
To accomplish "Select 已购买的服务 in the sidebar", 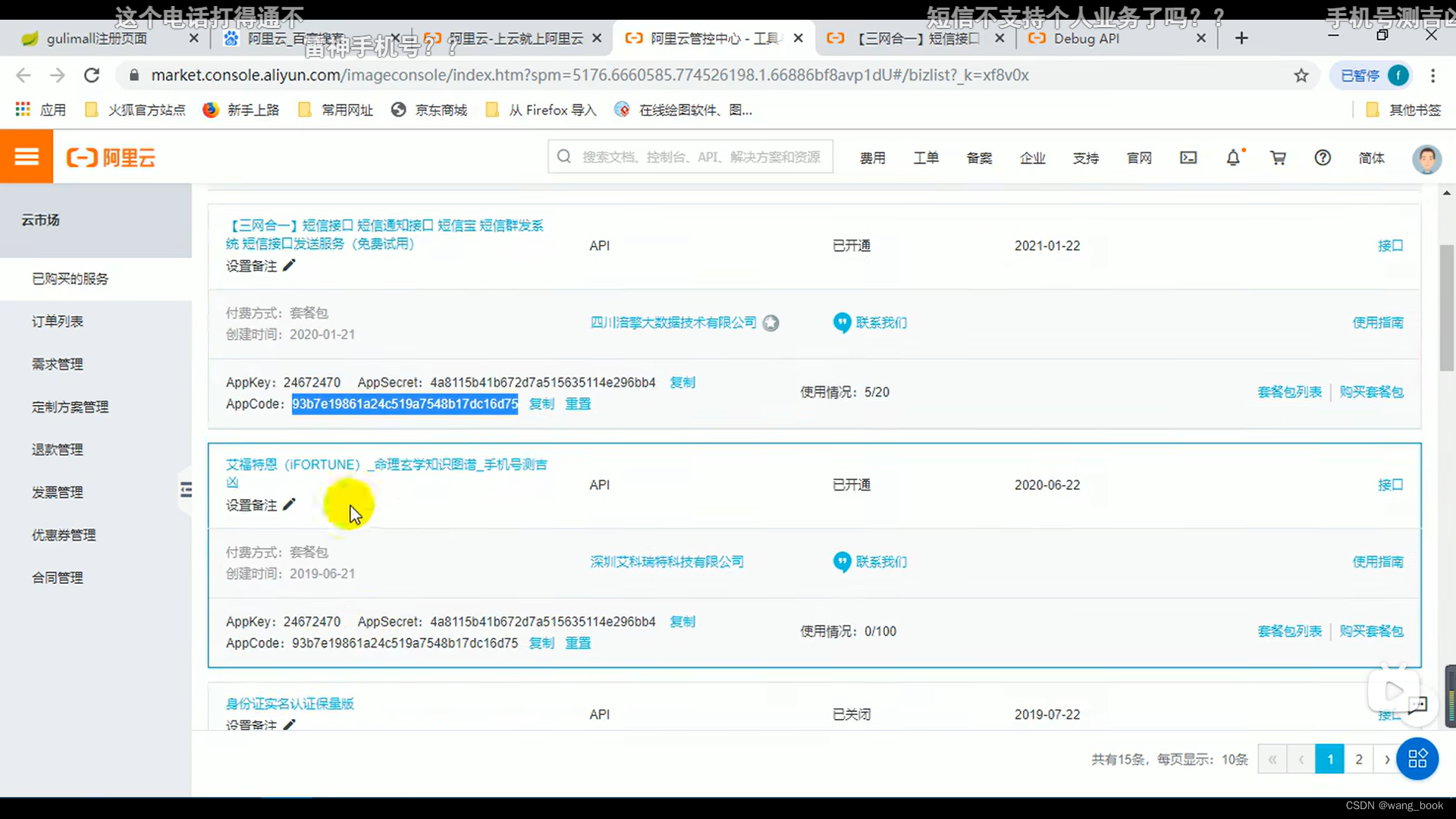I will [96, 279].
